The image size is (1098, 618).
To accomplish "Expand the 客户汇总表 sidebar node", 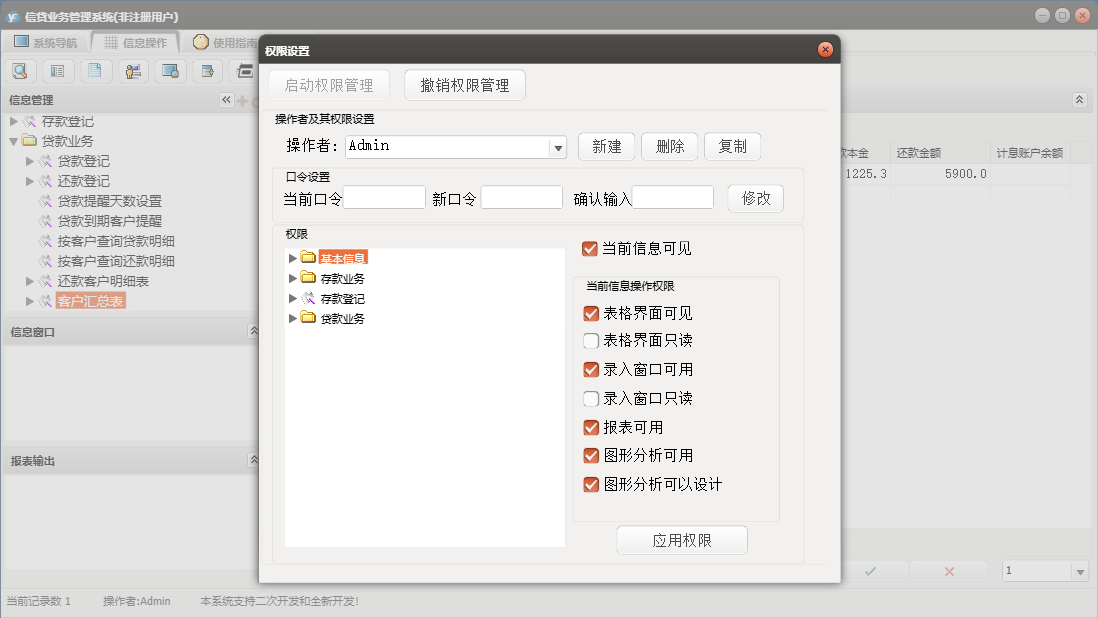I will (x=29, y=301).
